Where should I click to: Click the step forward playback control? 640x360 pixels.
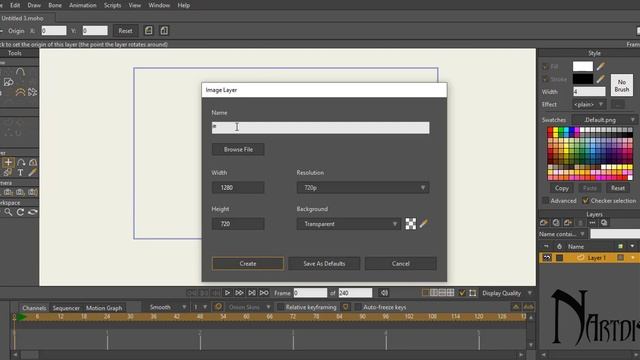pyautogui.click(x=239, y=293)
